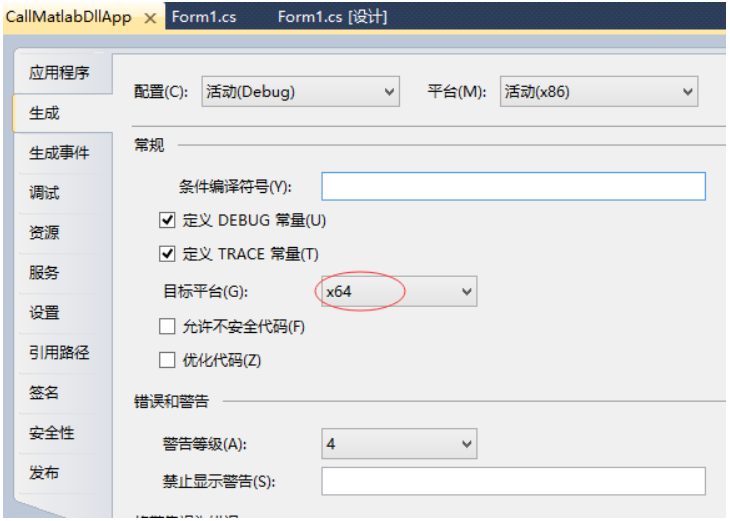Screen dimensions: 730x521
Task: Click the 警告等级(A): label
Action: coord(204,444)
